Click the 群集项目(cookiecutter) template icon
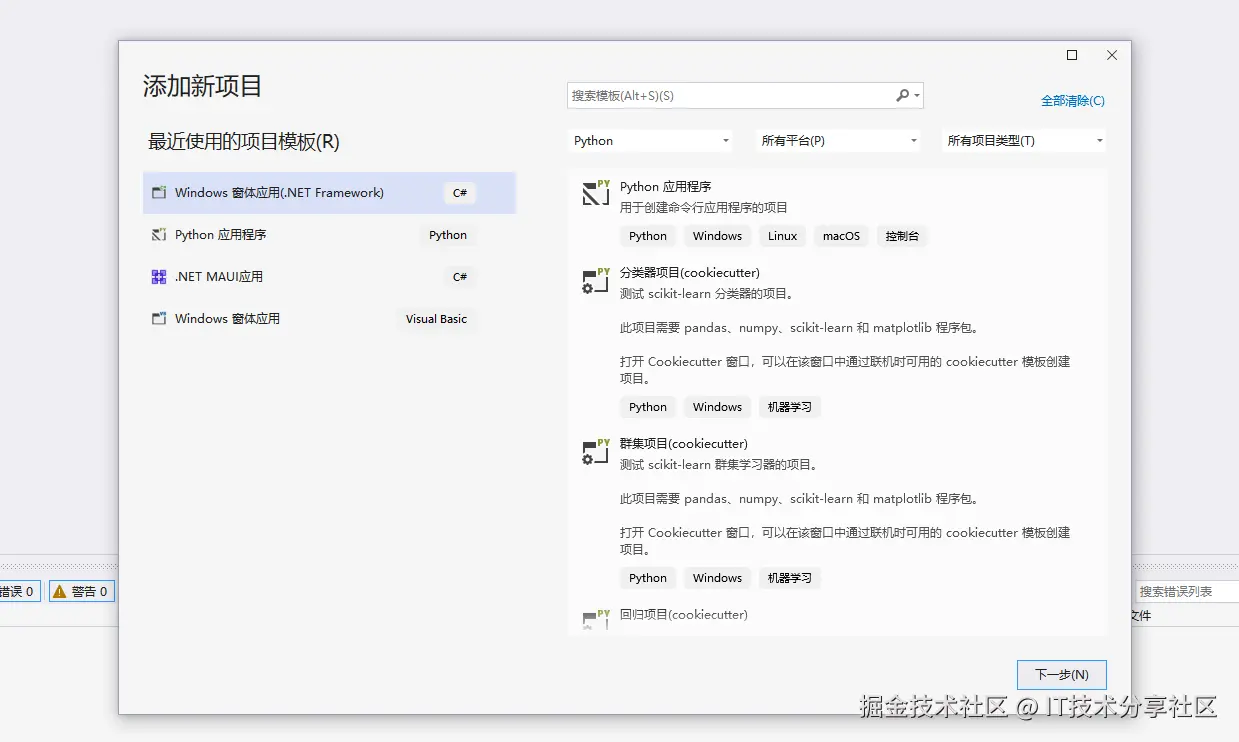The height and width of the screenshot is (742, 1239). pyautogui.click(x=596, y=451)
